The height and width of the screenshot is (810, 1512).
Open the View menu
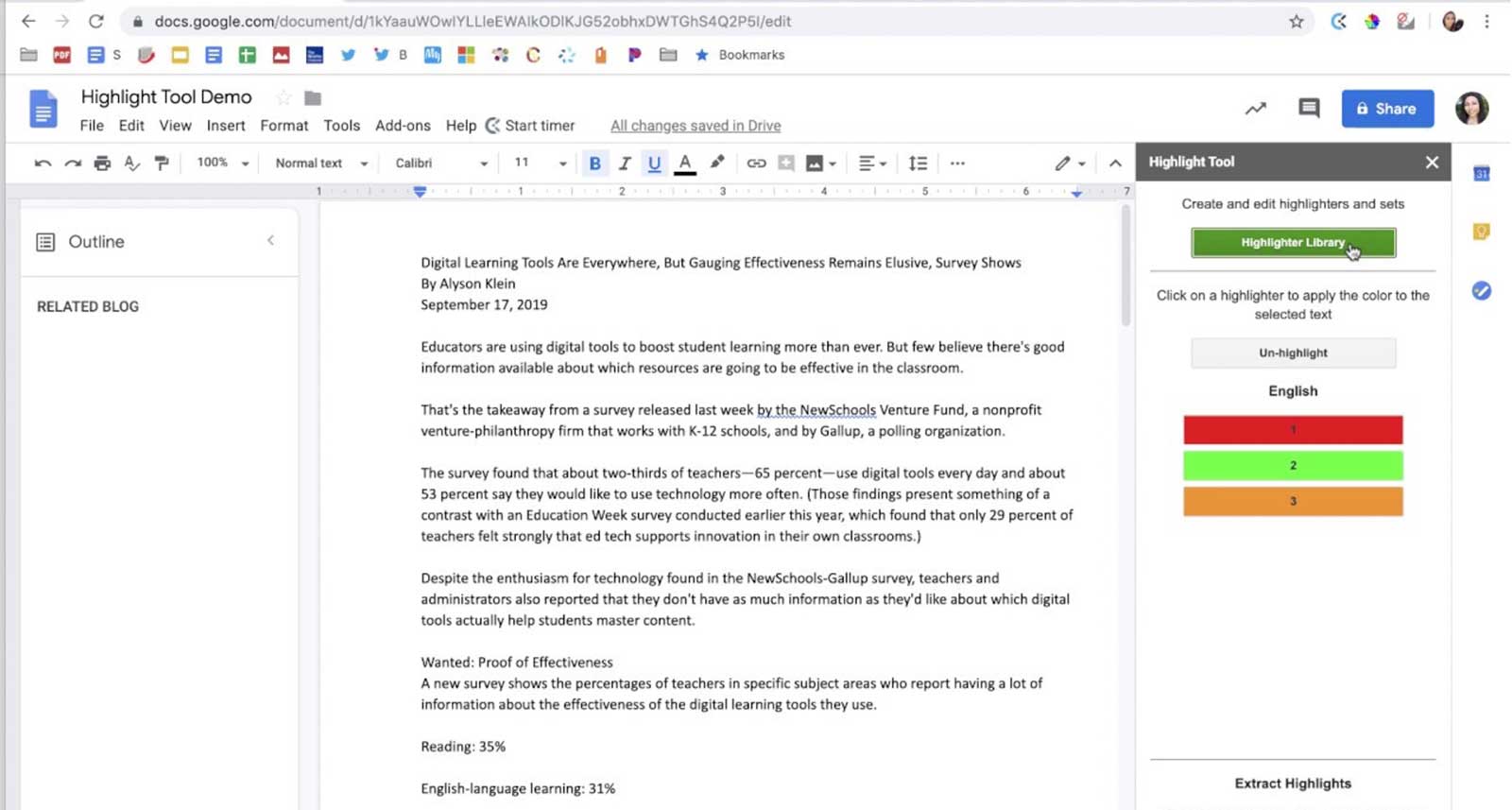[x=175, y=126]
